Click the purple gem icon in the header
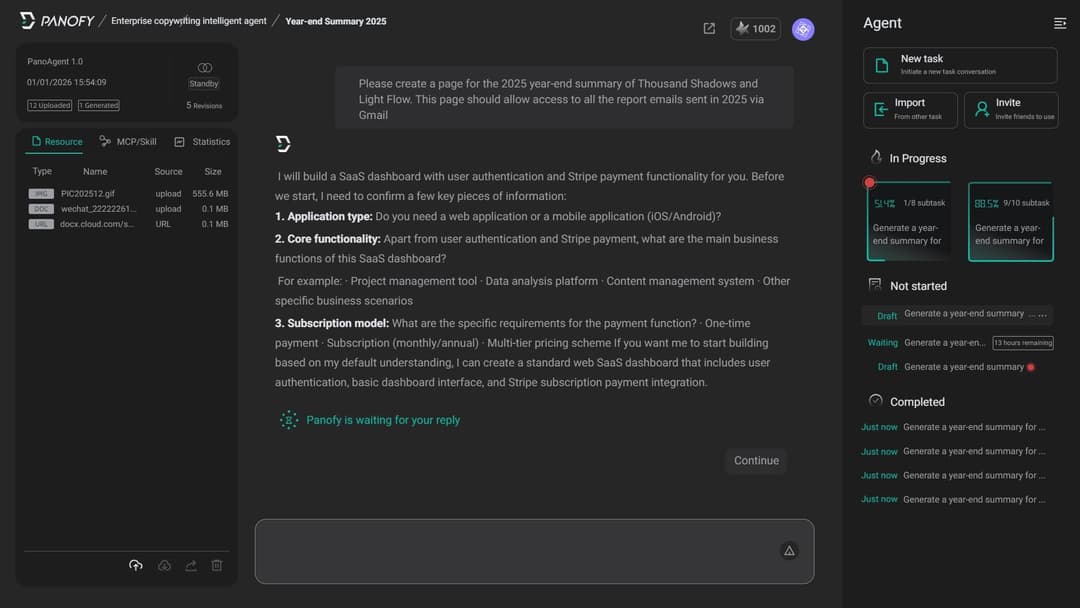 (803, 29)
